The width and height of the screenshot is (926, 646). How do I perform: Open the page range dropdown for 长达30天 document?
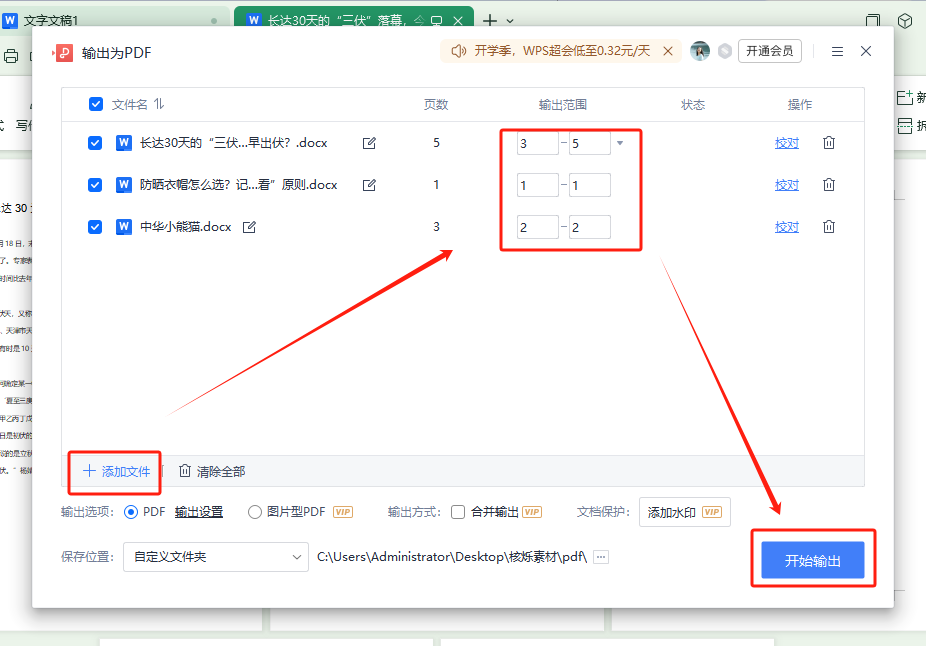click(620, 143)
